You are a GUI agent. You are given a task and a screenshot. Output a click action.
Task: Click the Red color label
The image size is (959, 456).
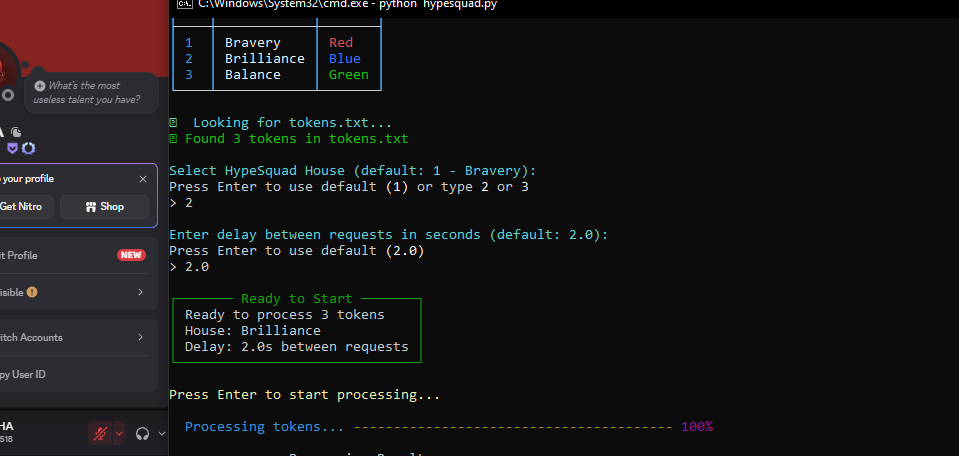coord(341,43)
